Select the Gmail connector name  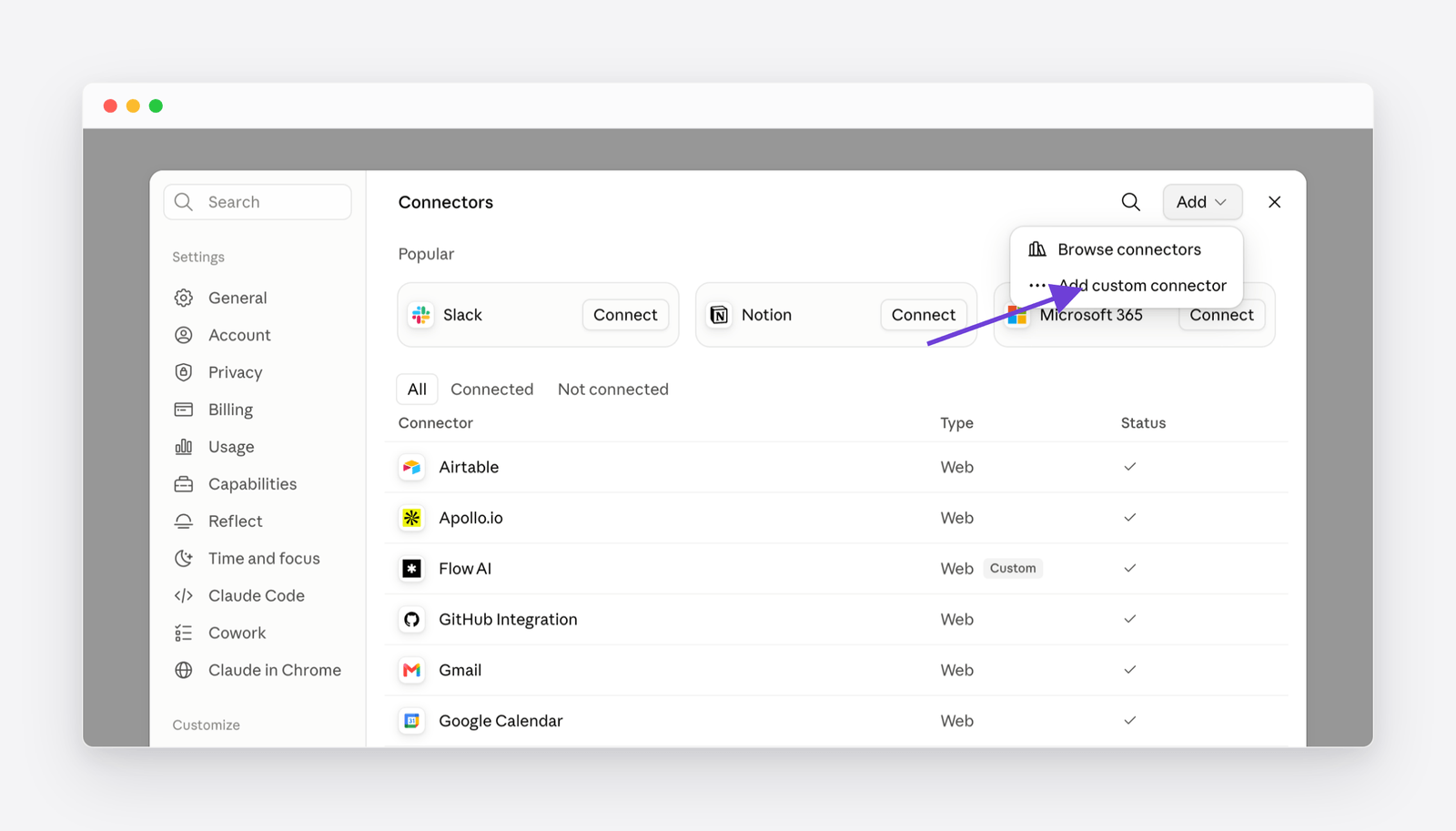pyautogui.click(x=460, y=670)
